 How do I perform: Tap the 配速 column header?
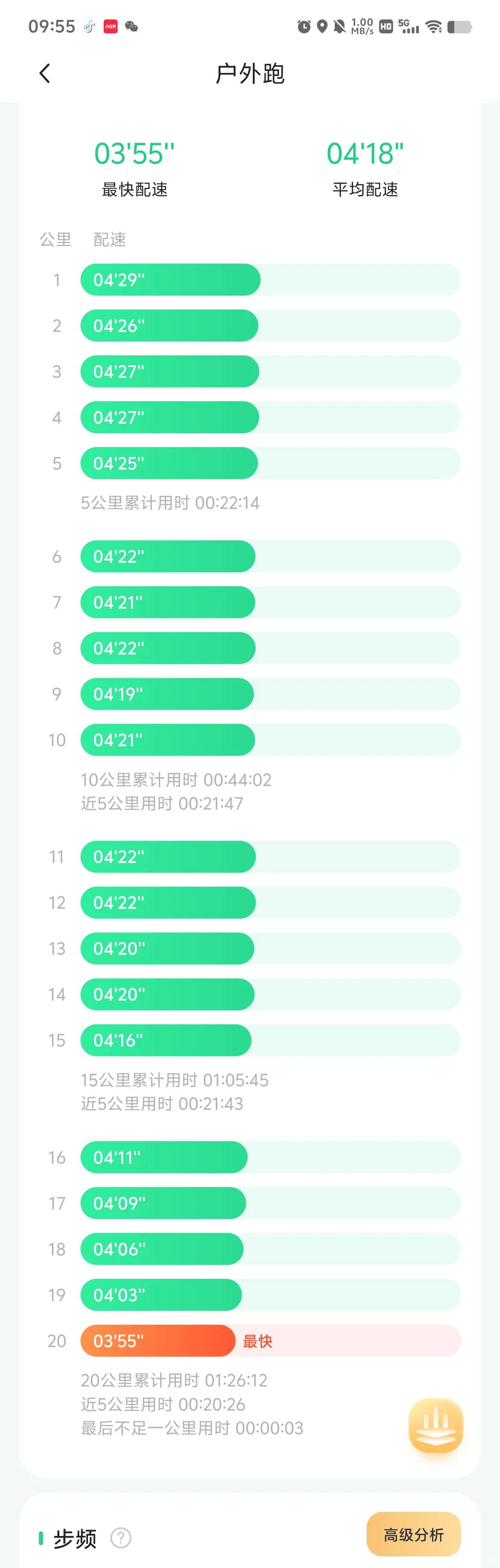click(x=109, y=239)
